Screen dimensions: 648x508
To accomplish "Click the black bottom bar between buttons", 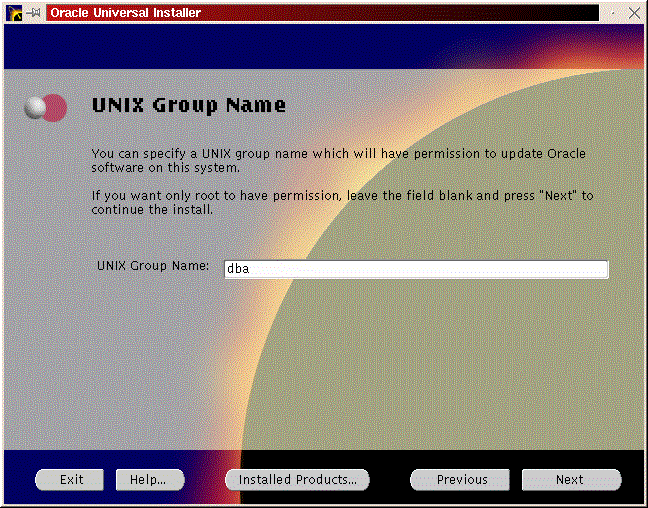I will (x=390, y=480).
